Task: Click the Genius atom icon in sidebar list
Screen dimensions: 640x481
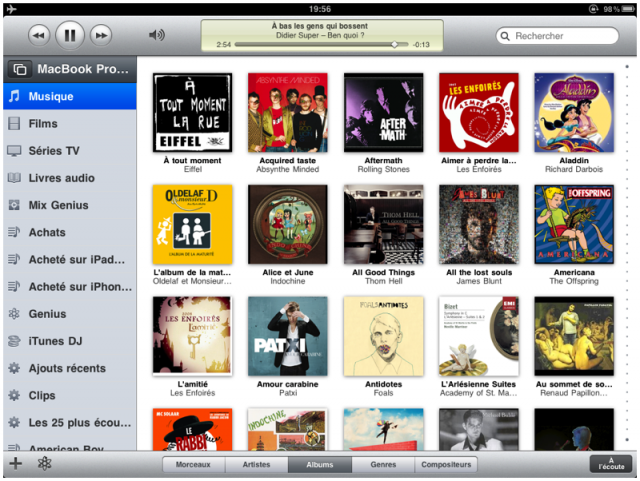Action: click(x=14, y=314)
